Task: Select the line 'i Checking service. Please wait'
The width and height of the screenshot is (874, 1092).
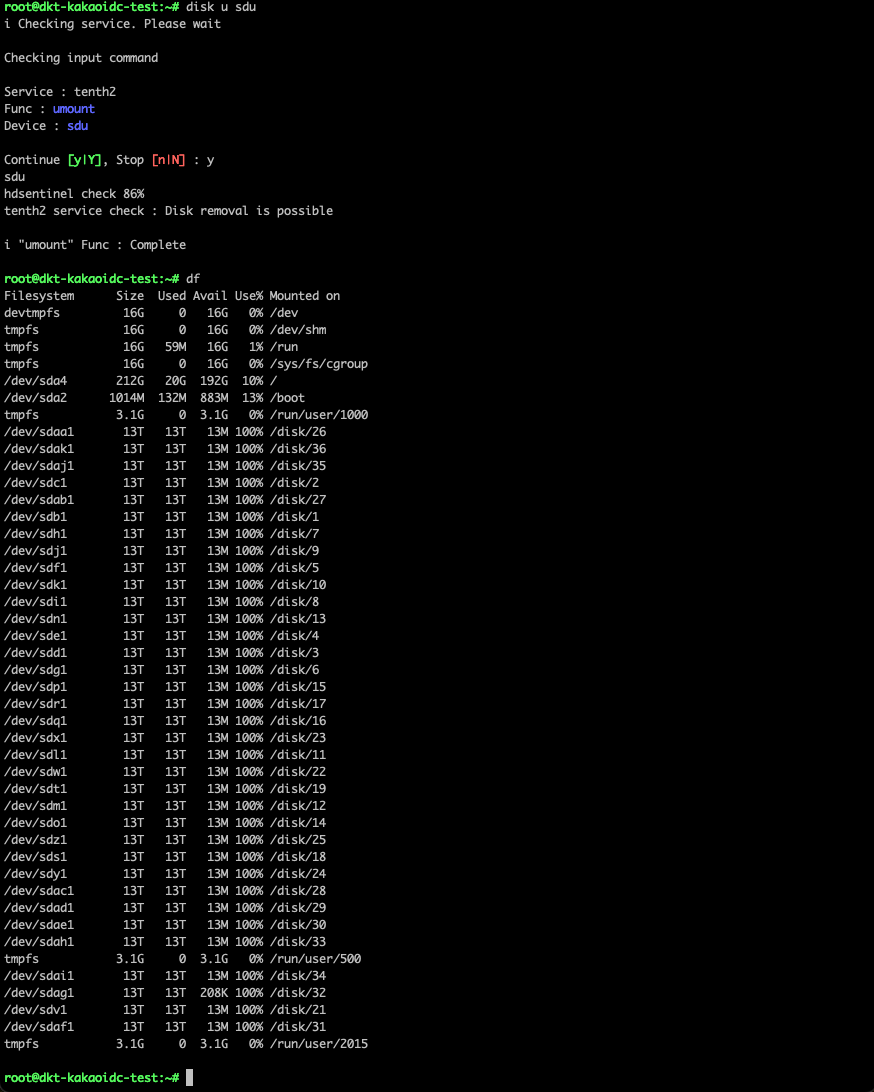Action: point(112,24)
